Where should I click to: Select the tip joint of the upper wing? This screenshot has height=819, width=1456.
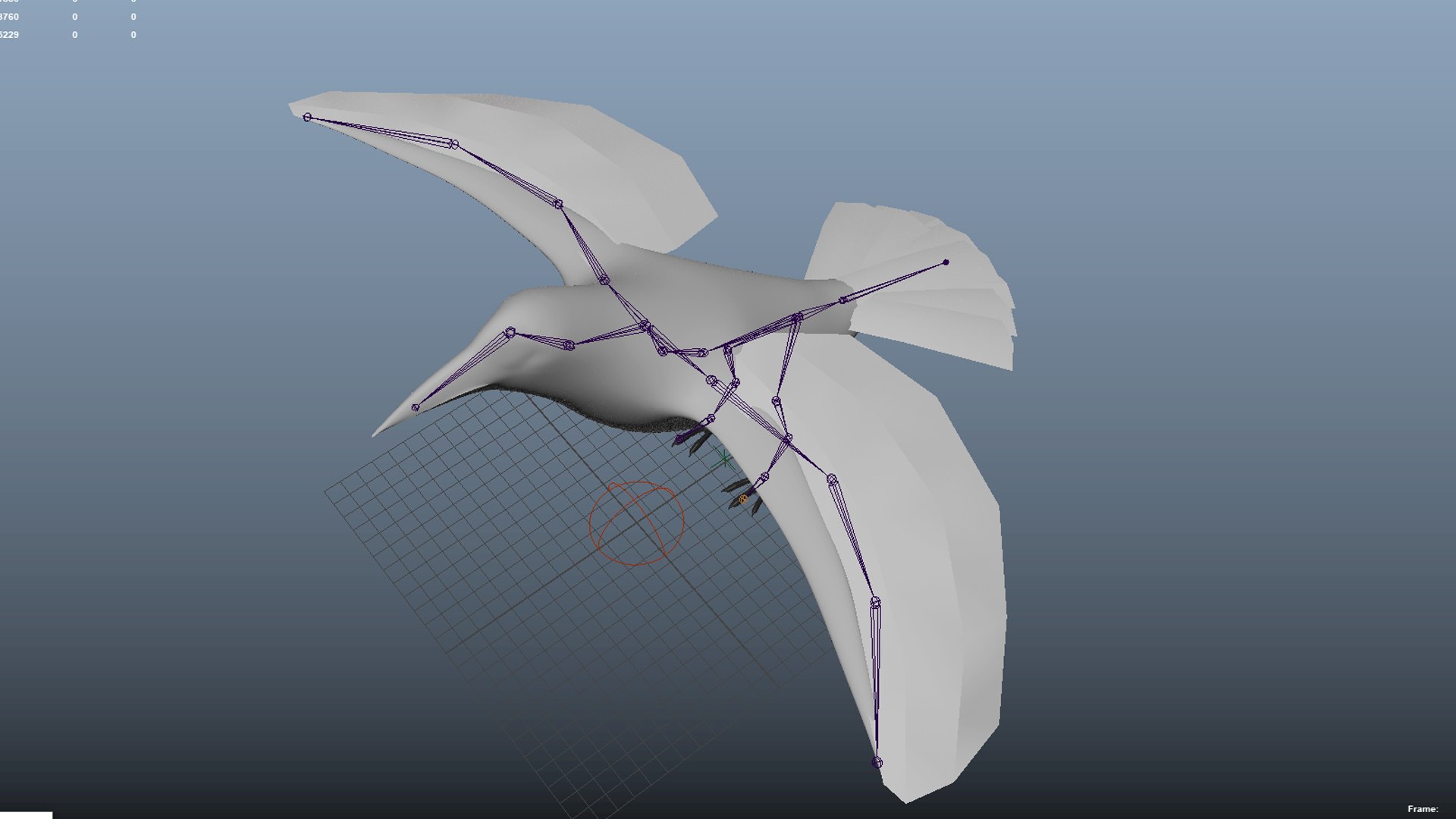[307, 117]
